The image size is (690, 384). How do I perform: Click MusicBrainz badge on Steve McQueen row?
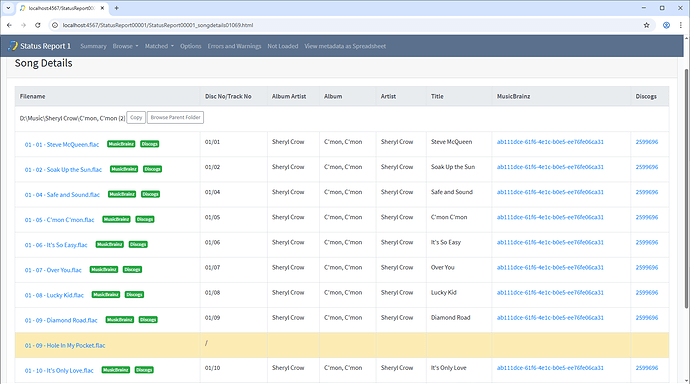121,144
